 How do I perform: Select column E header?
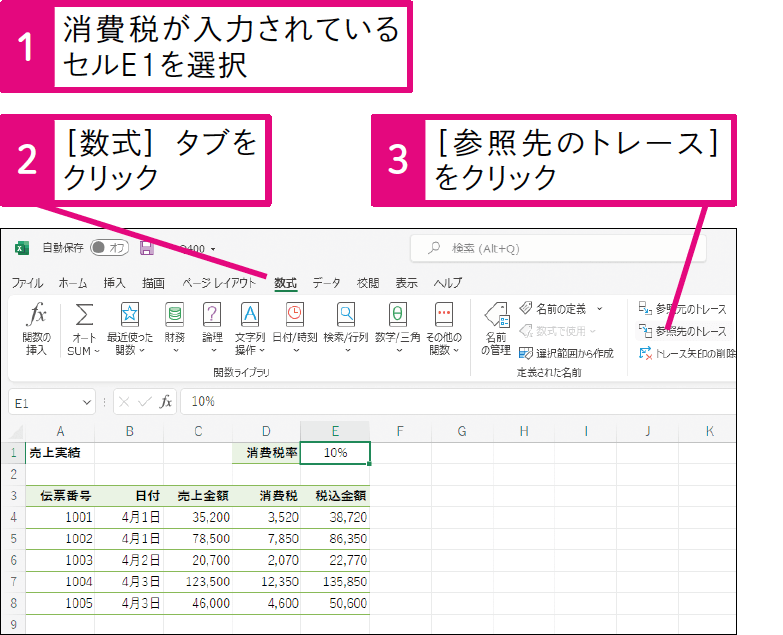(x=335, y=431)
